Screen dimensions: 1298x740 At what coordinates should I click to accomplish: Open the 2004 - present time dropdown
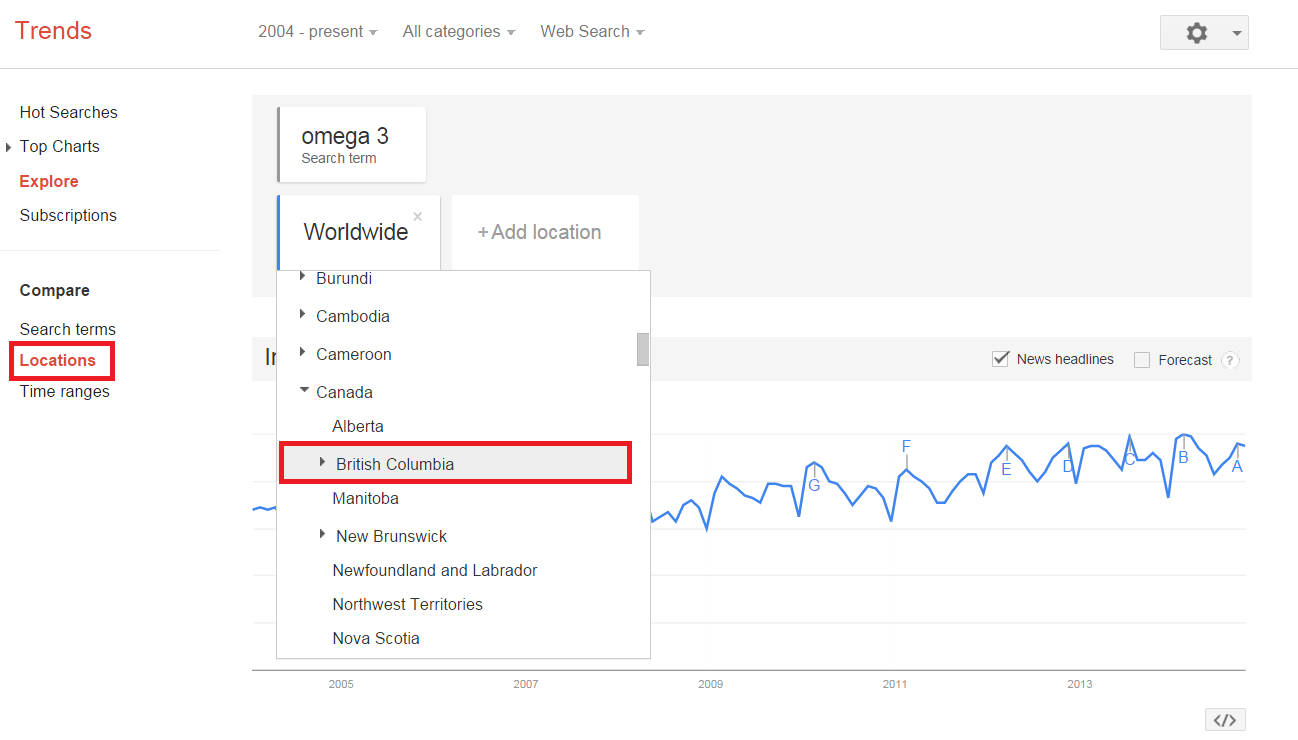click(x=317, y=32)
